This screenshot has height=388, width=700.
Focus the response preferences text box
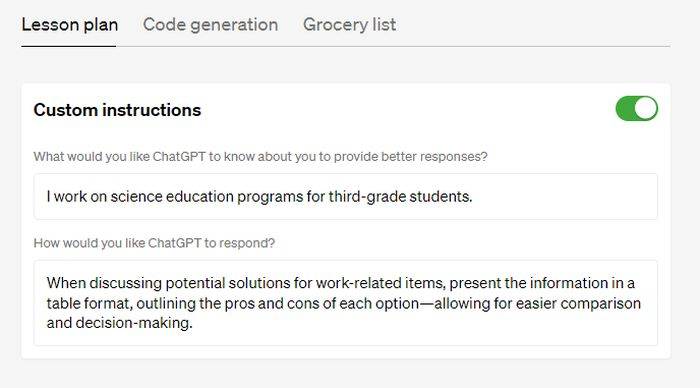tap(346, 303)
